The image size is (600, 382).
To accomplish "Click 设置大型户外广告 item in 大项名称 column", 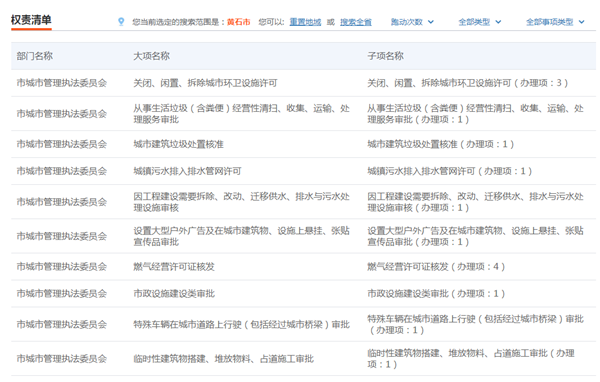I will coord(241,236).
